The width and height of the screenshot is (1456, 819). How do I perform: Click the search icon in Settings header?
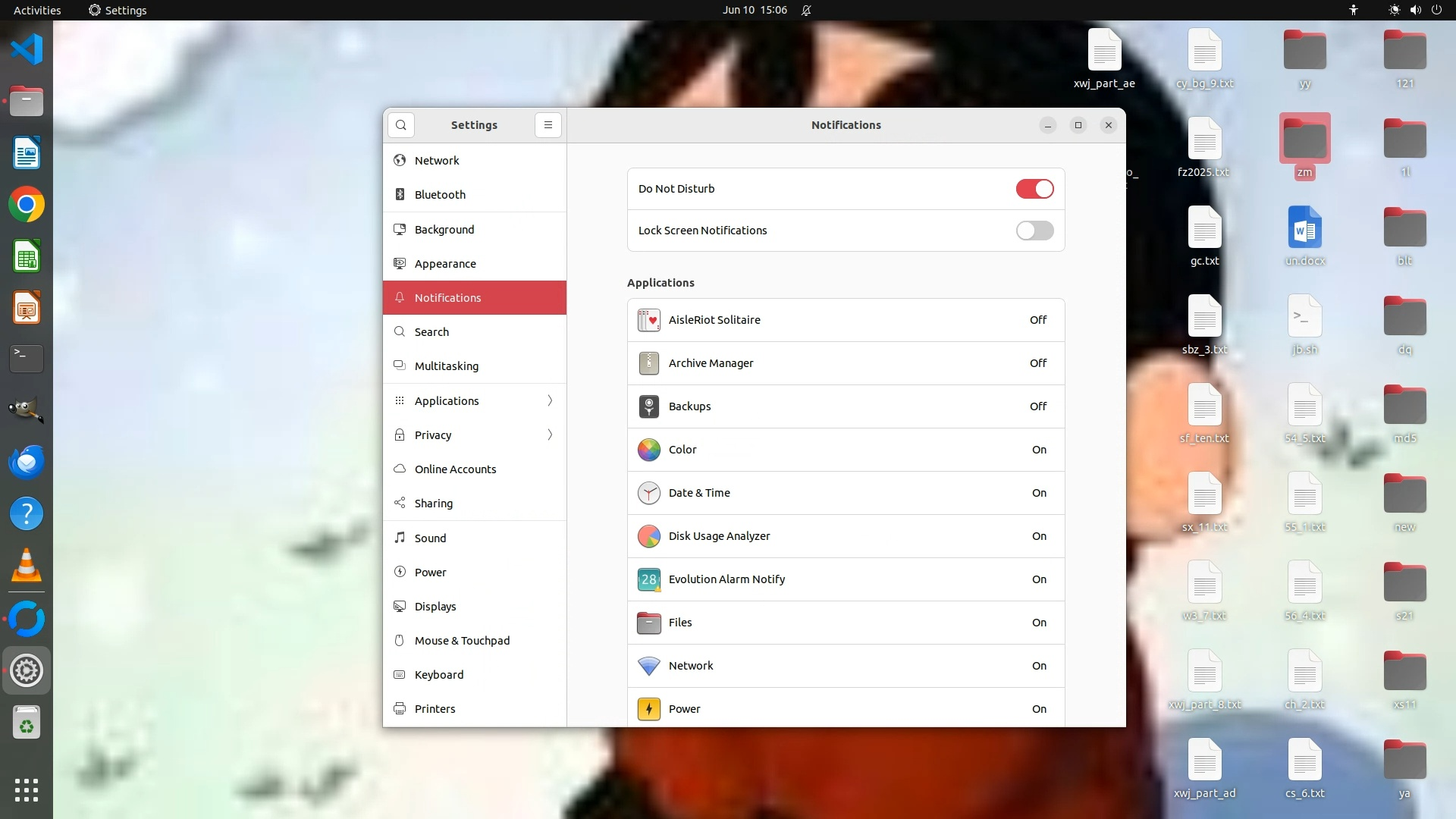tap(400, 125)
